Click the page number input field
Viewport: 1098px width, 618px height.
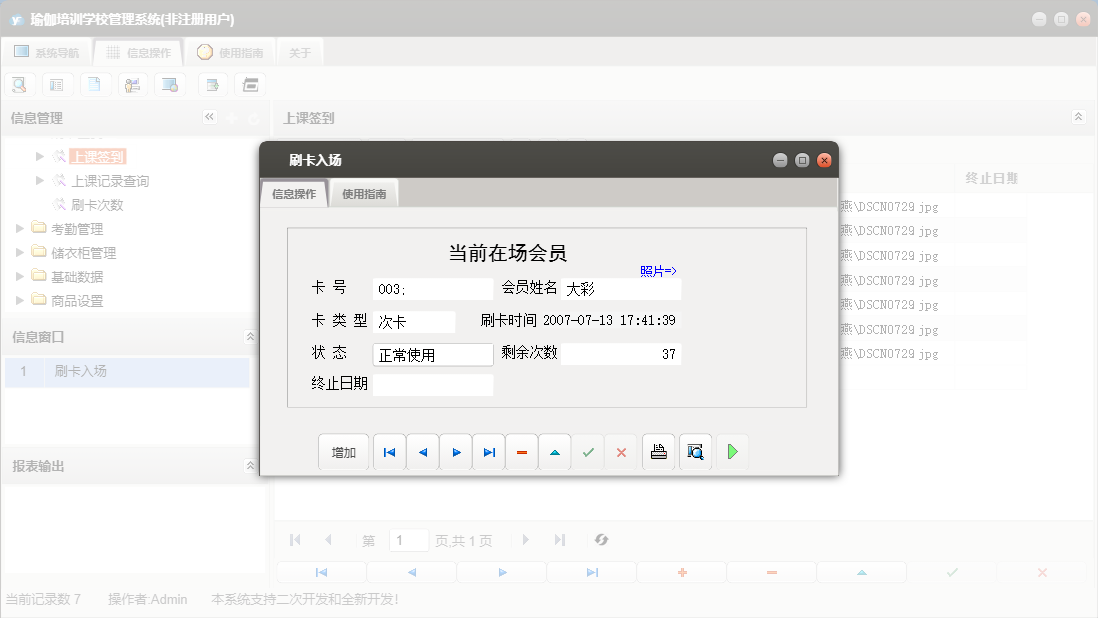pos(408,540)
